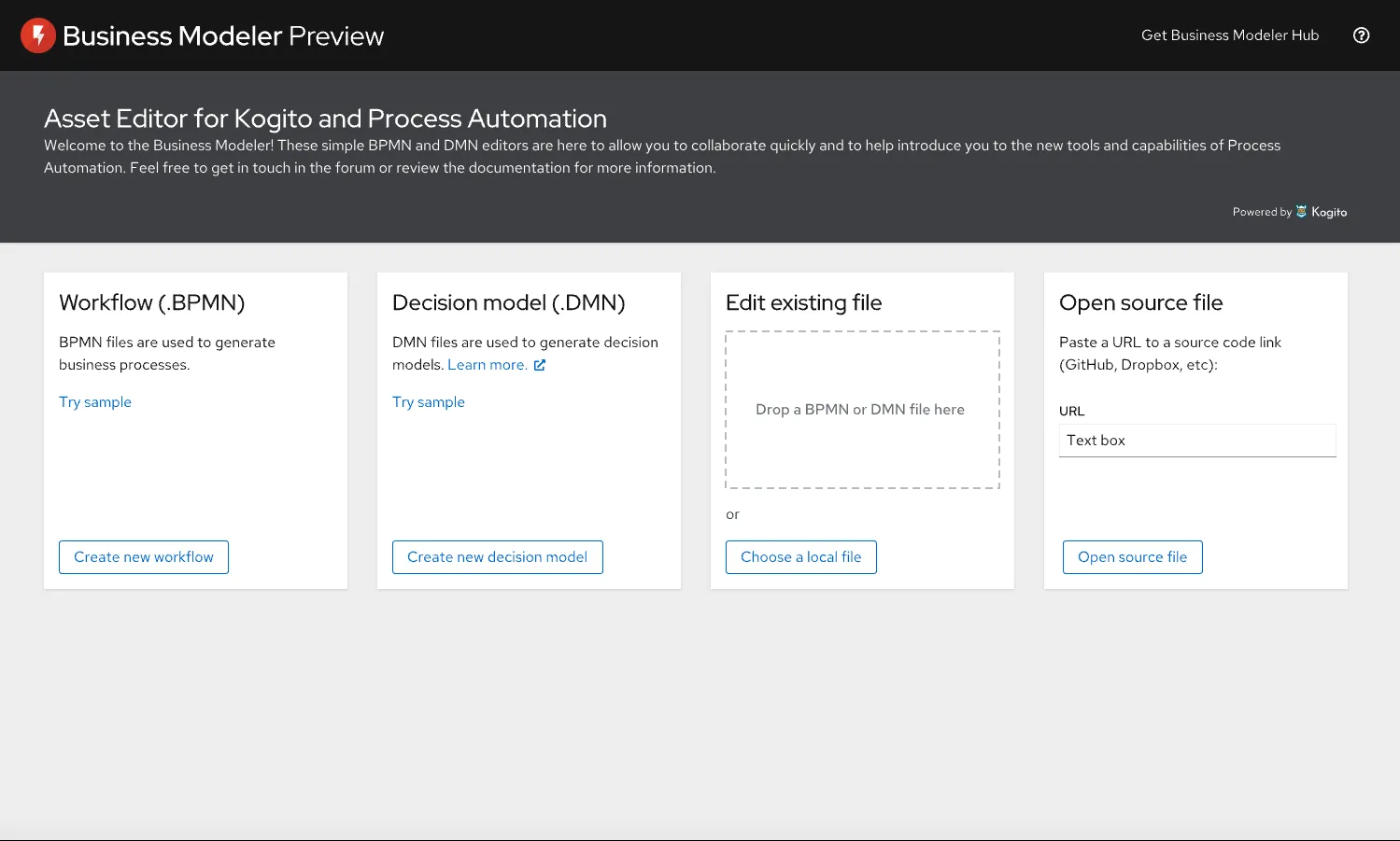Try sample under Workflow (.BPMN)
The height and width of the screenshot is (841, 1400).
(95, 402)
